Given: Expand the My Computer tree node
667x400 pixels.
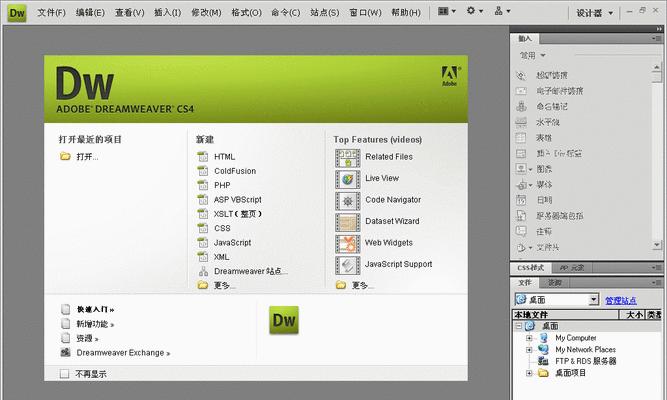Looking at the screenshot, I should [x=529, y=338].
